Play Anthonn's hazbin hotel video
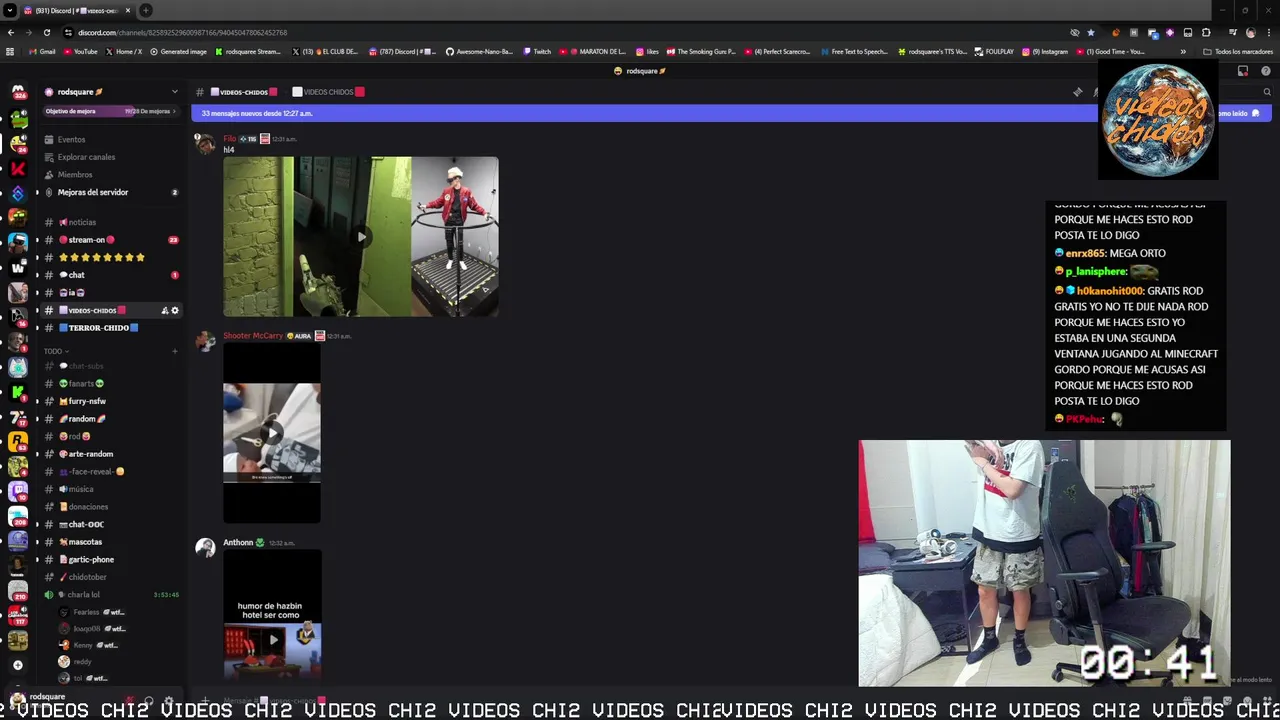Image resolution: width=1280 pixels, height=720 pixels. tap(272, 639)
